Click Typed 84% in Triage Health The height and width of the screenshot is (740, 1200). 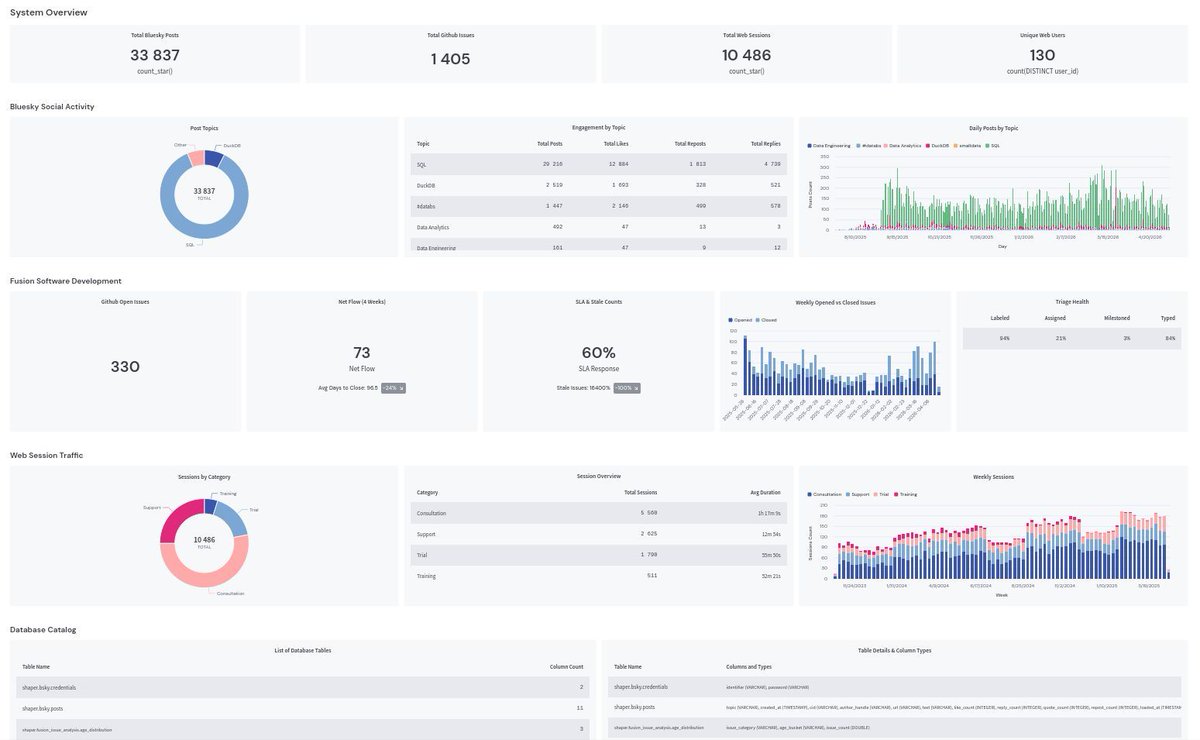(1170, 338)
